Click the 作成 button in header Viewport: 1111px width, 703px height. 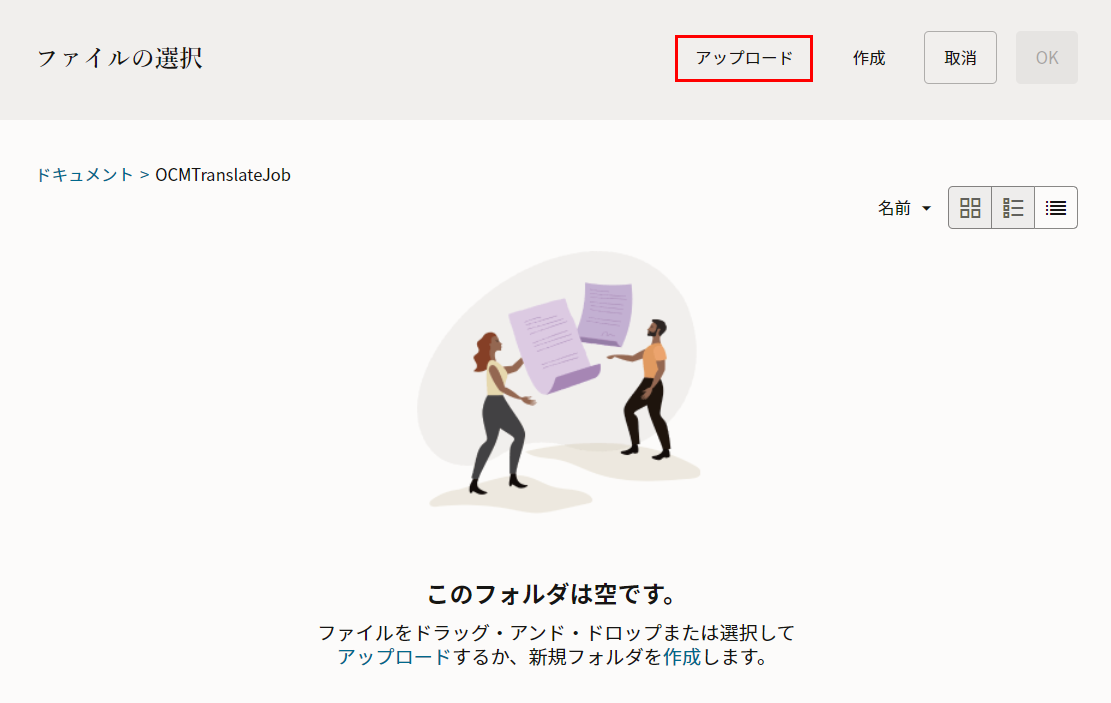(x=869, y=58)
